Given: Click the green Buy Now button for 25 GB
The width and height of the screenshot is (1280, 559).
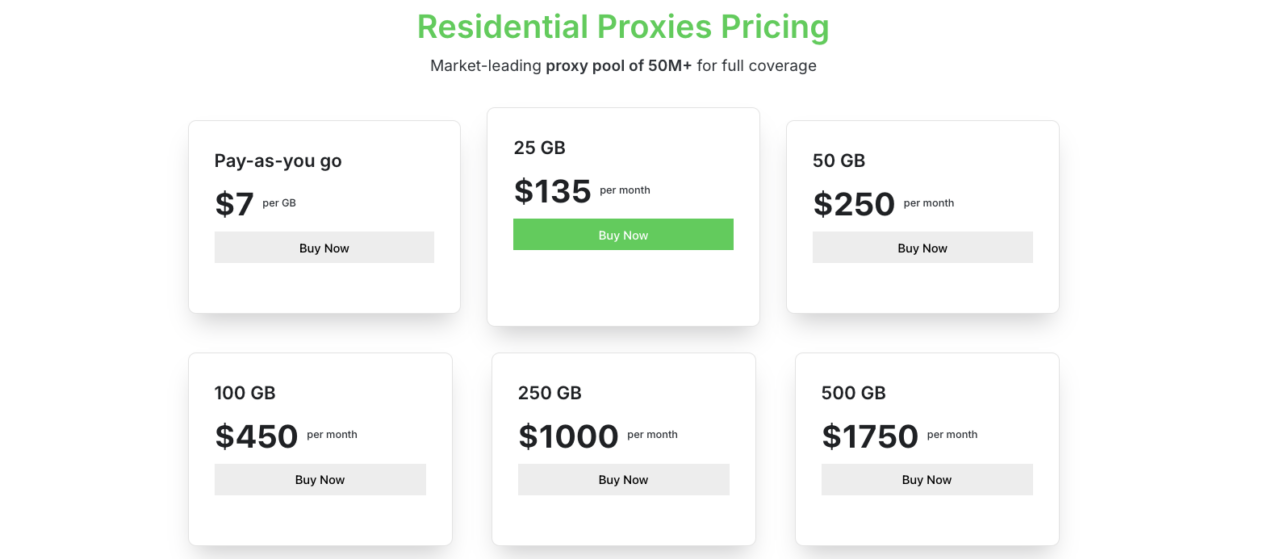Looking at the screenshot, I should pyautogui.click(x=623, y=234).
